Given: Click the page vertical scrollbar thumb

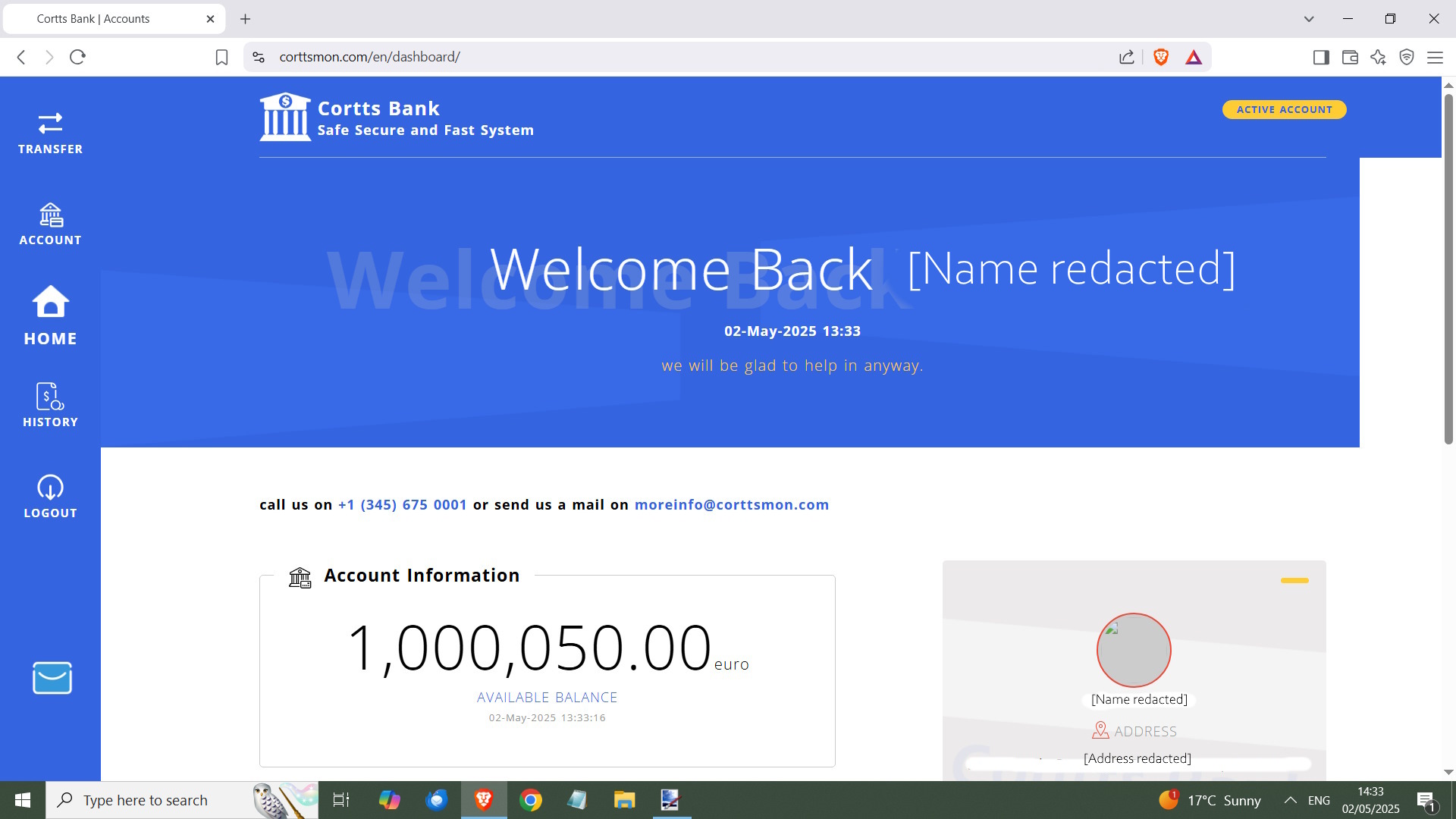Looking at the screenshot, I should tap(1448, 265).
